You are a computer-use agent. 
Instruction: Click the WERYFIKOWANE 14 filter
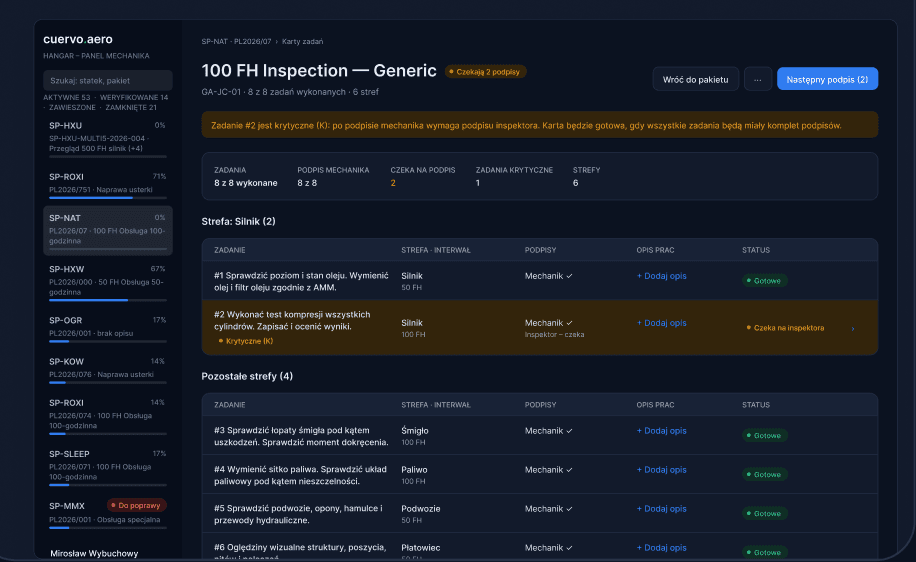point(134,98)
